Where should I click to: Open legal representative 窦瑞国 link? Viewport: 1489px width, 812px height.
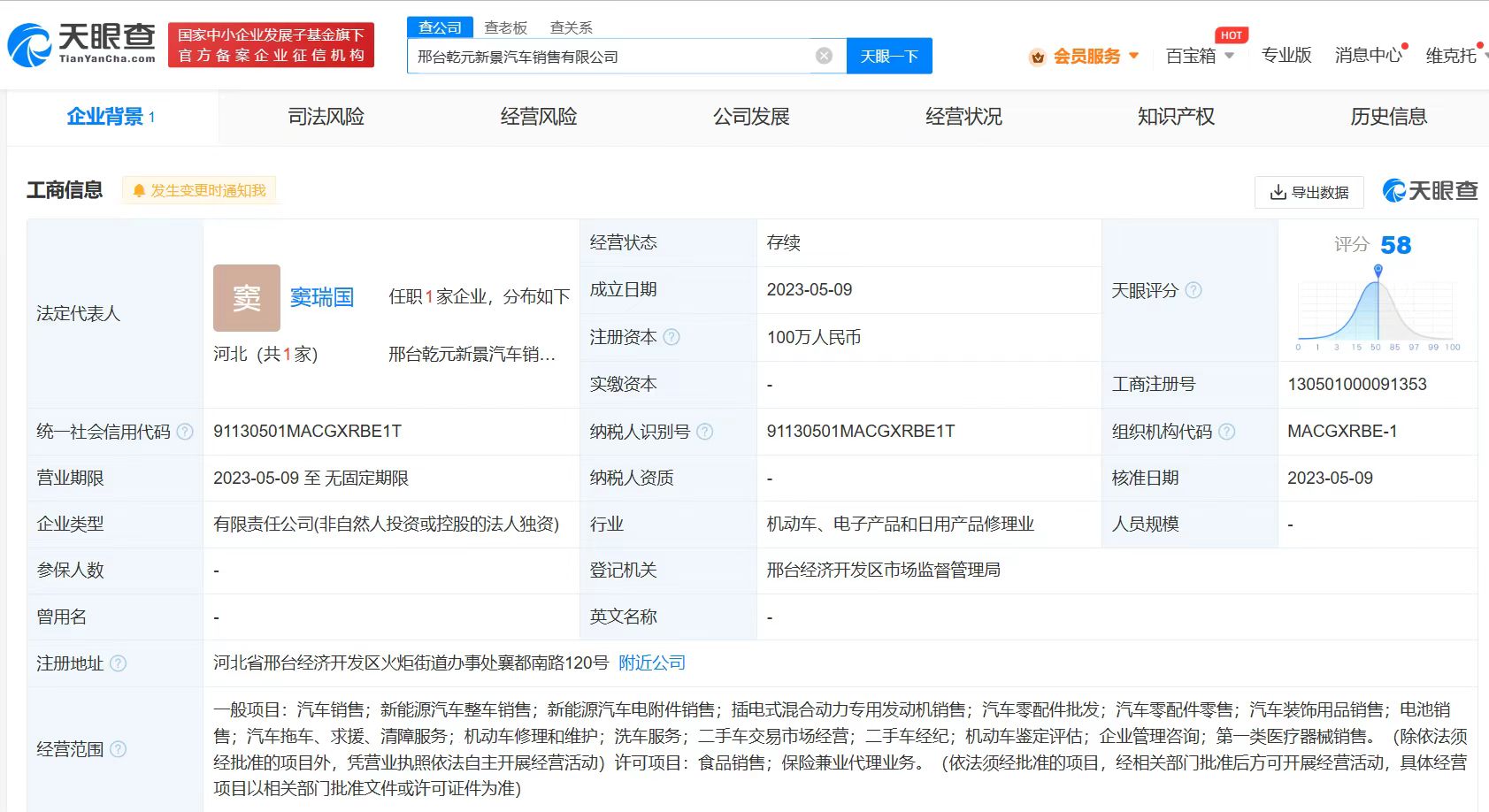tap(322, 297)
